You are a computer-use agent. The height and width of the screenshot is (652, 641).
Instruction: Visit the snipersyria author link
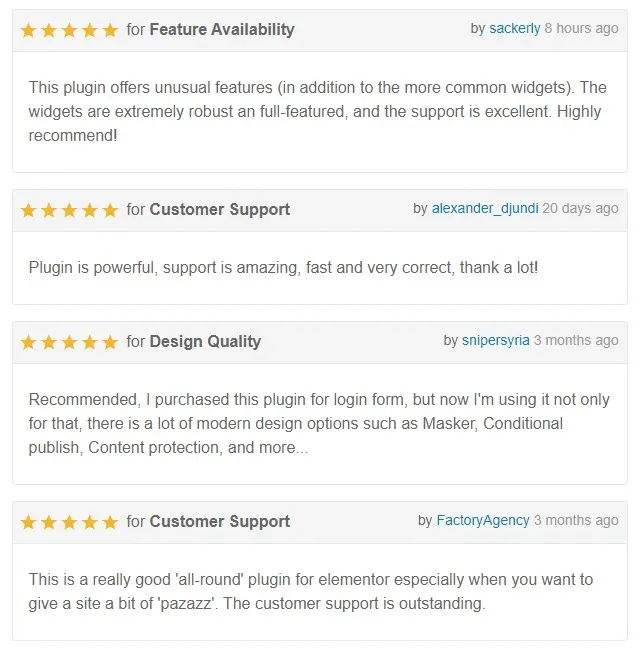[x=495, y=340]
